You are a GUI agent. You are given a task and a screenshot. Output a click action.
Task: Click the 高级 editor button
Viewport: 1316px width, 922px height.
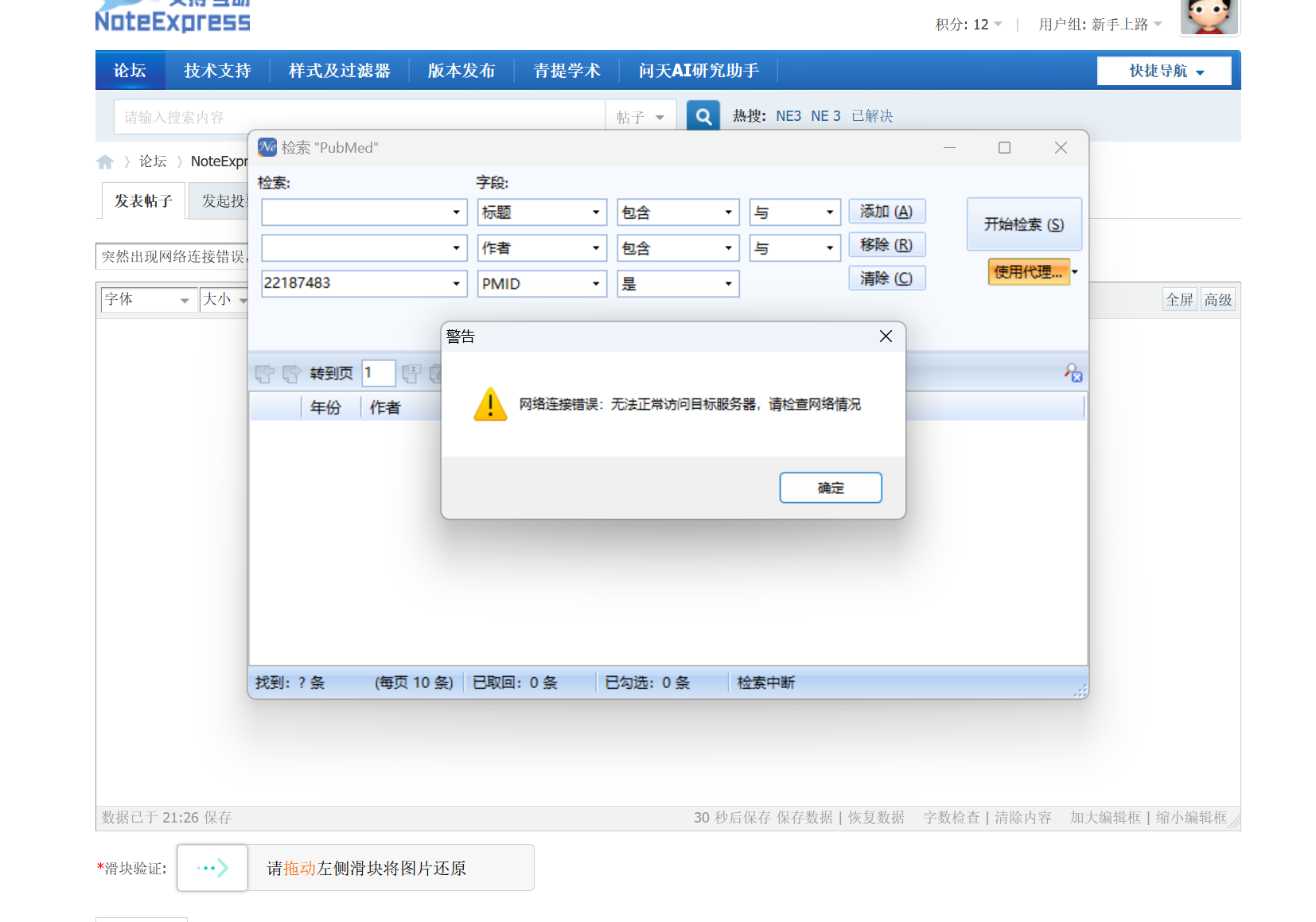1218,300
